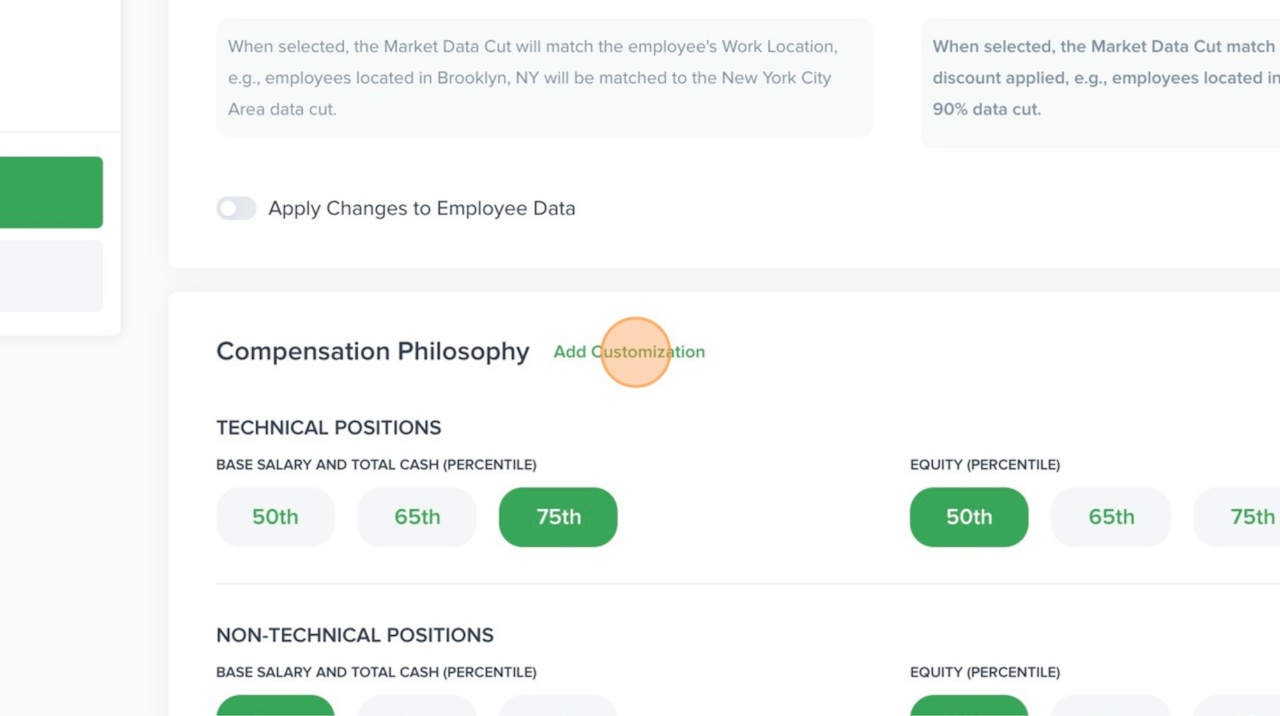This screenshot has height=716, width=1280.
Task: Select 50th percentile for technical base salary
Action: coord(275,517)
